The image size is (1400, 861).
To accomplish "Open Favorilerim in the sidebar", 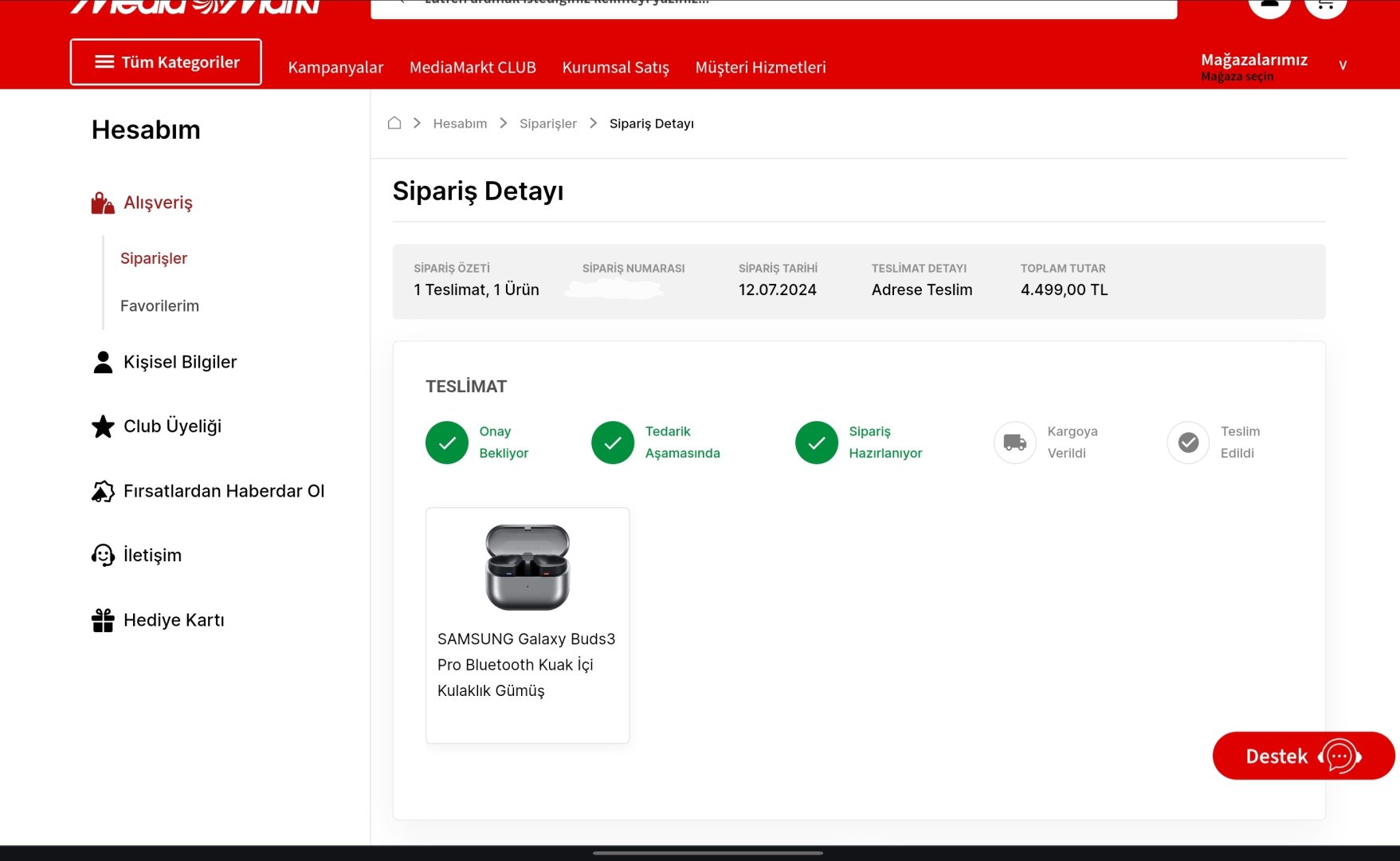I will pos(159,306).
